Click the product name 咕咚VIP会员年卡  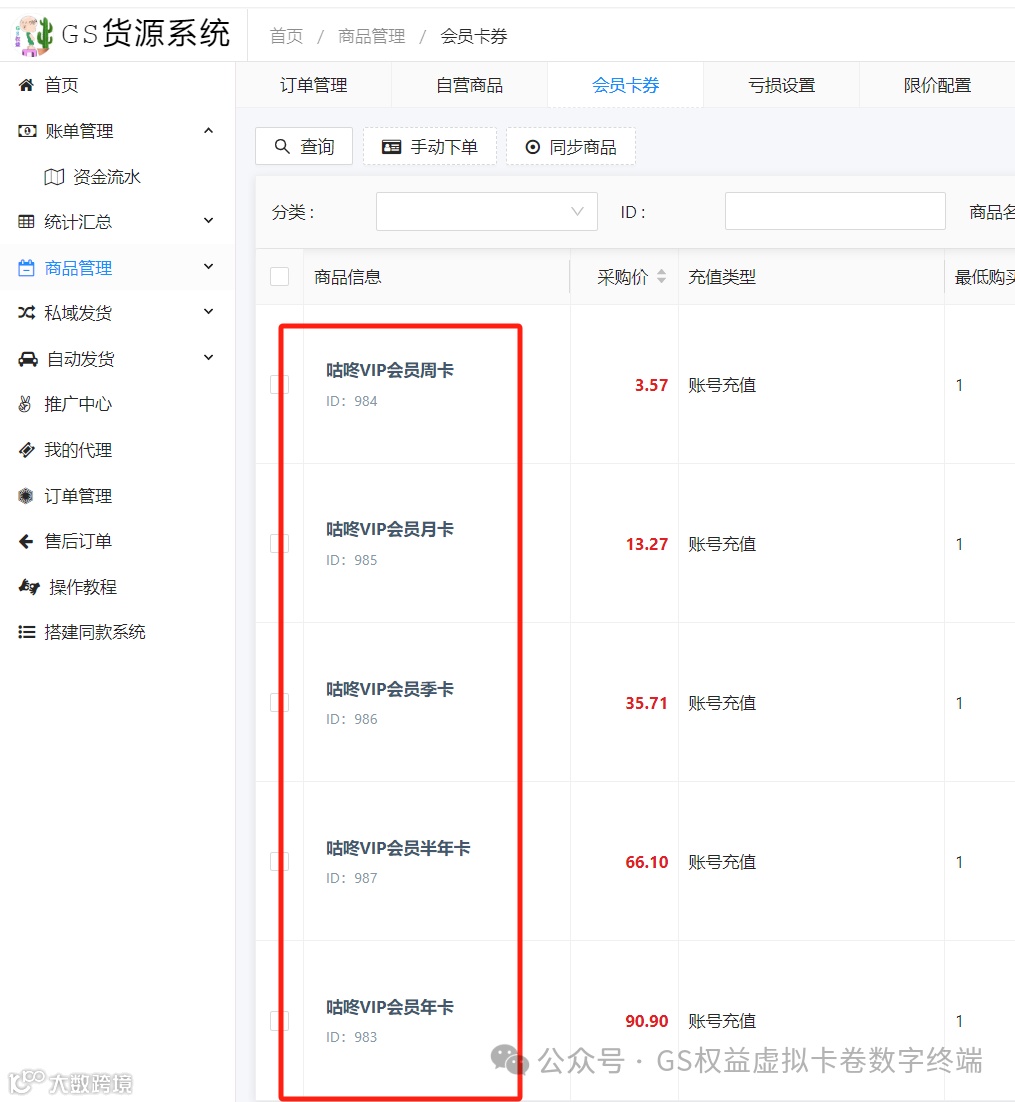390,1006
